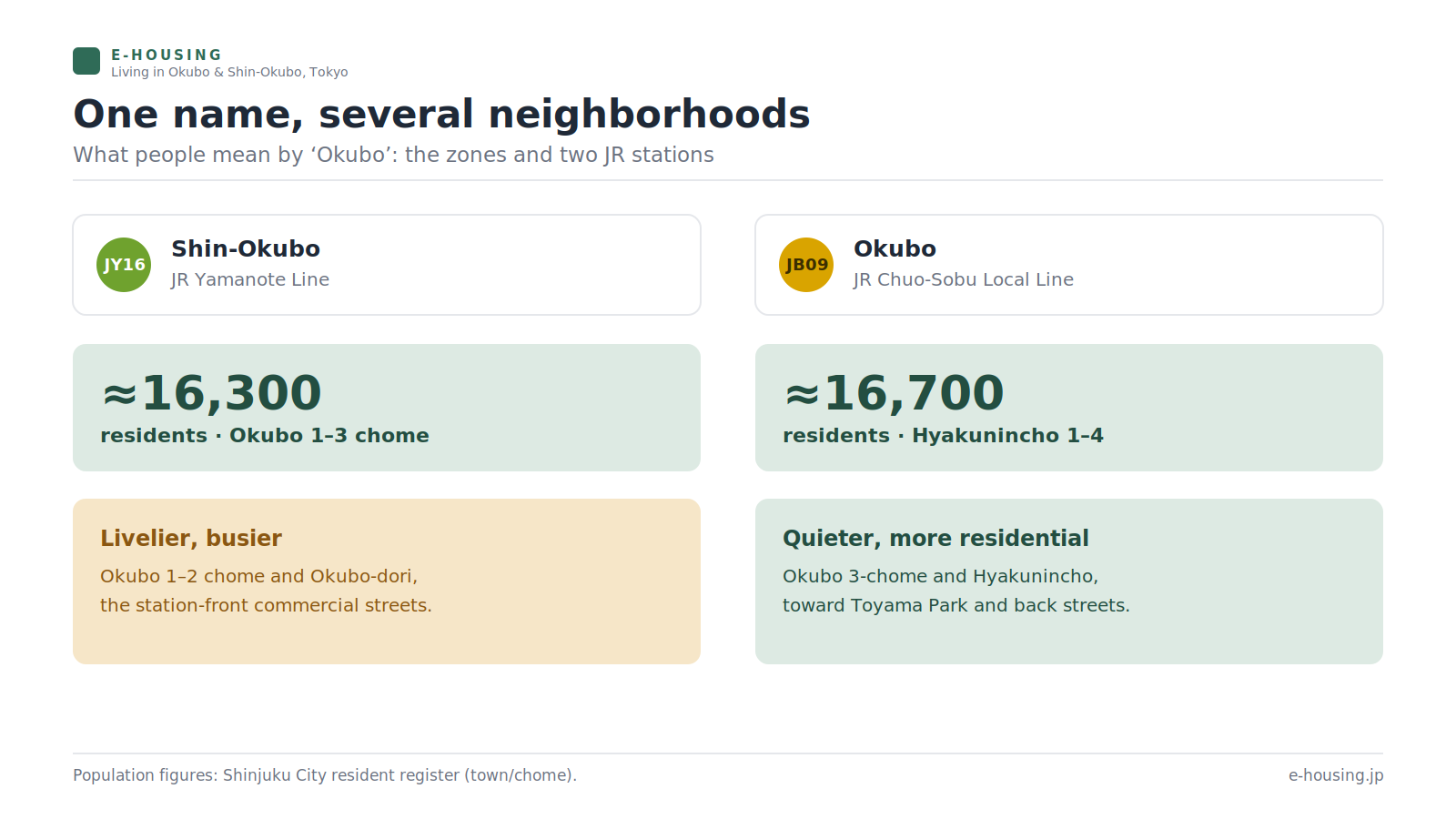
Task: Click the JR Chuo-Sobu Local Line label
Action: [x=964, y=279]
